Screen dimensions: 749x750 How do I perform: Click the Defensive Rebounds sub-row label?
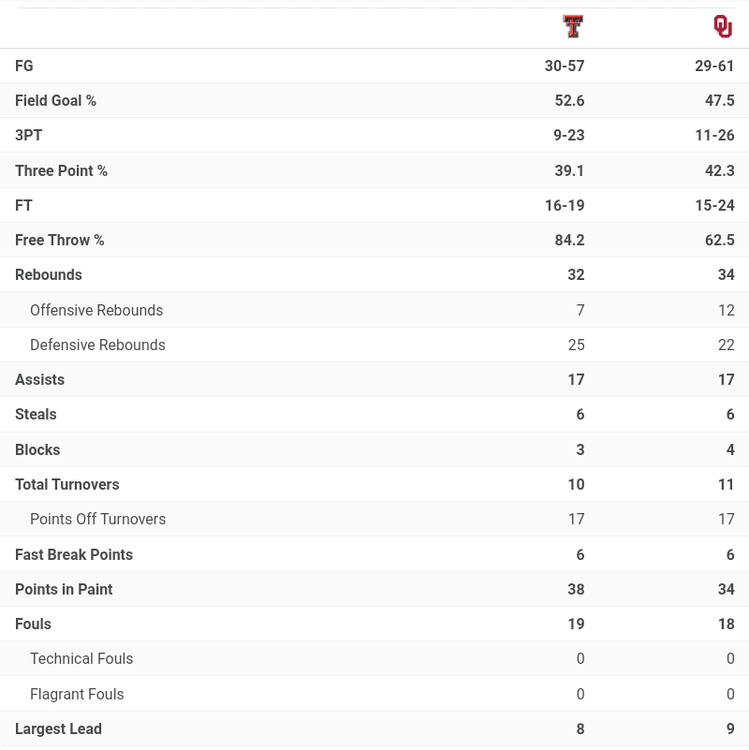[98, 345]
